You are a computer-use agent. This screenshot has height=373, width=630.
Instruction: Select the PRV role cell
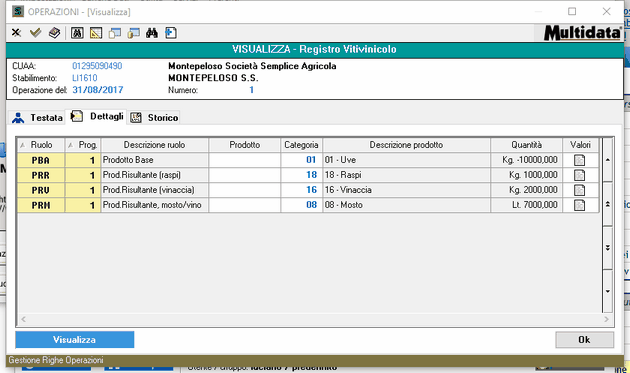(x=41, y=190)
